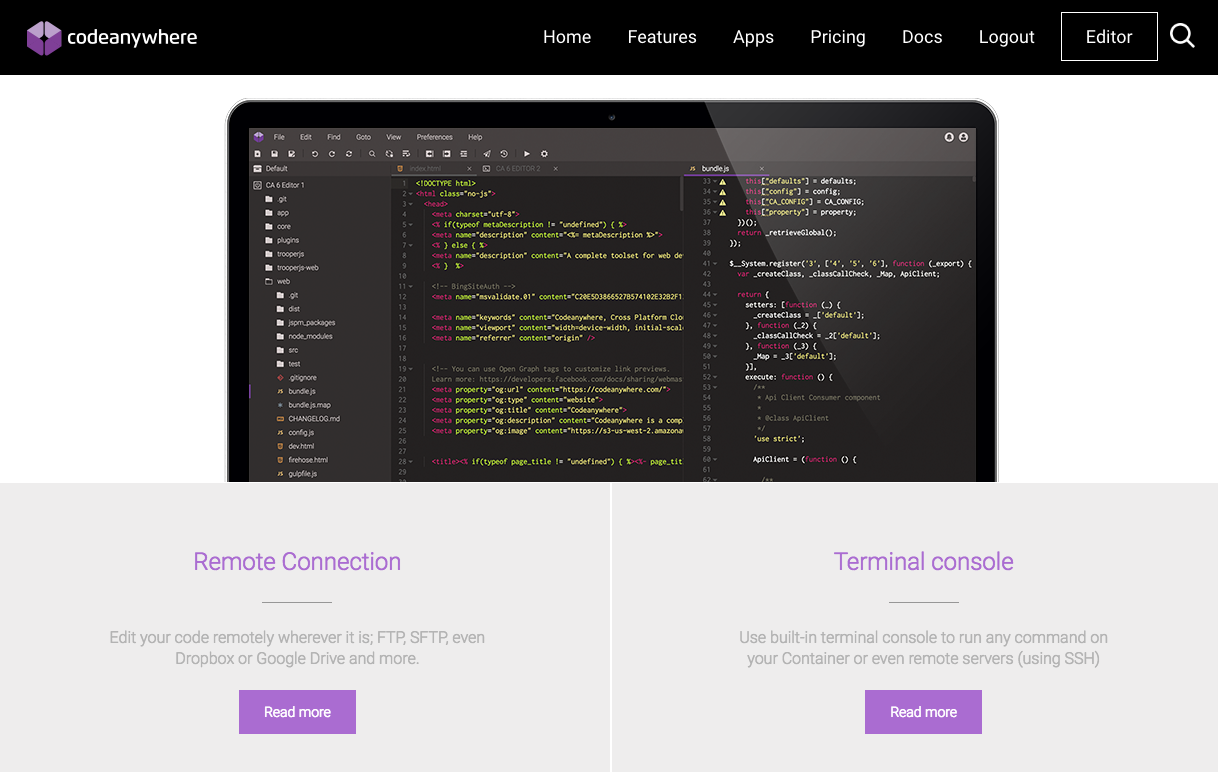The width and height of the screenshot is (1218, 772).
Task: Open the Preferences menu in the editor
Action: point(434,137)
